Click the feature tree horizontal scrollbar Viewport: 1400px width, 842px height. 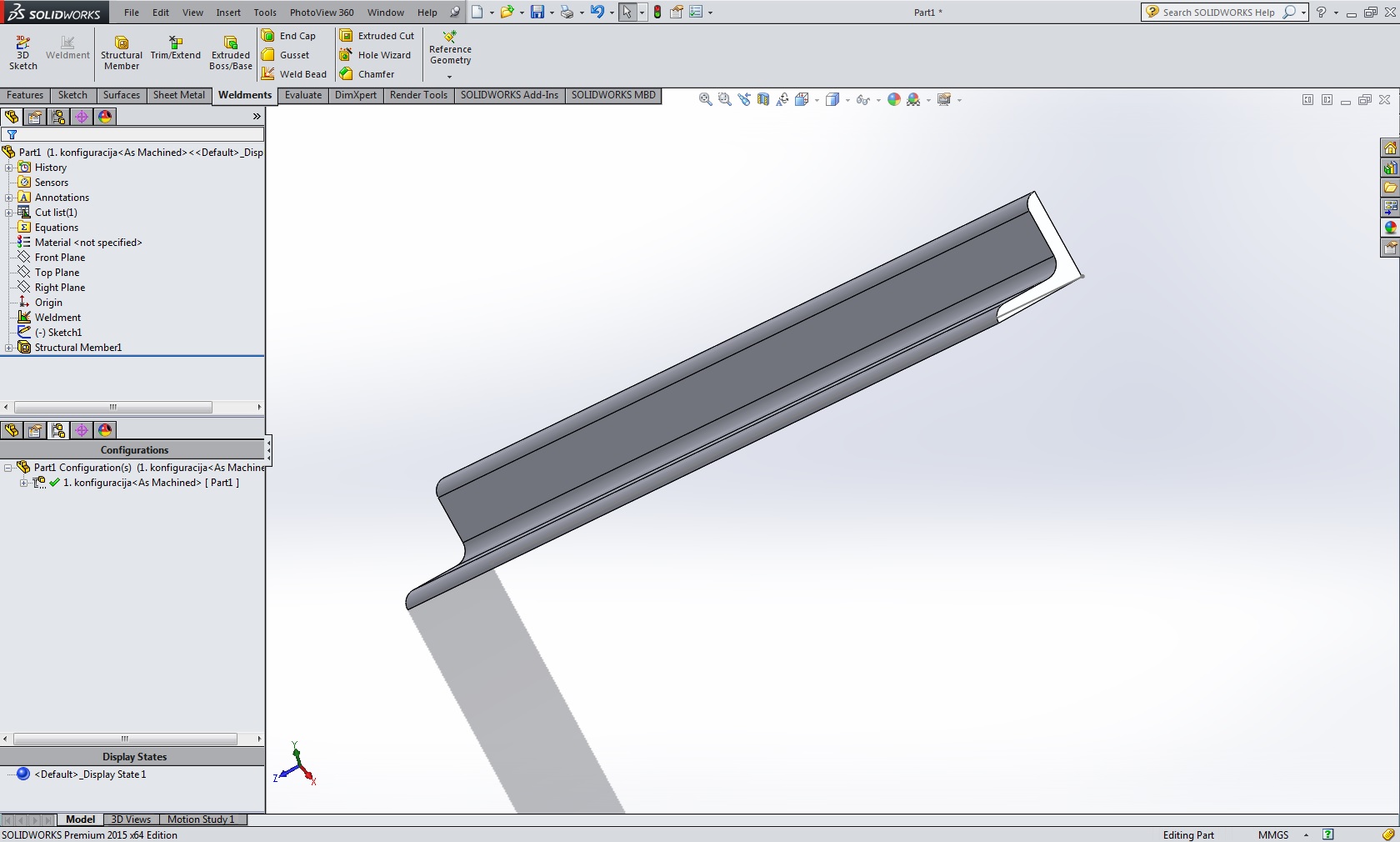point(113,408)
